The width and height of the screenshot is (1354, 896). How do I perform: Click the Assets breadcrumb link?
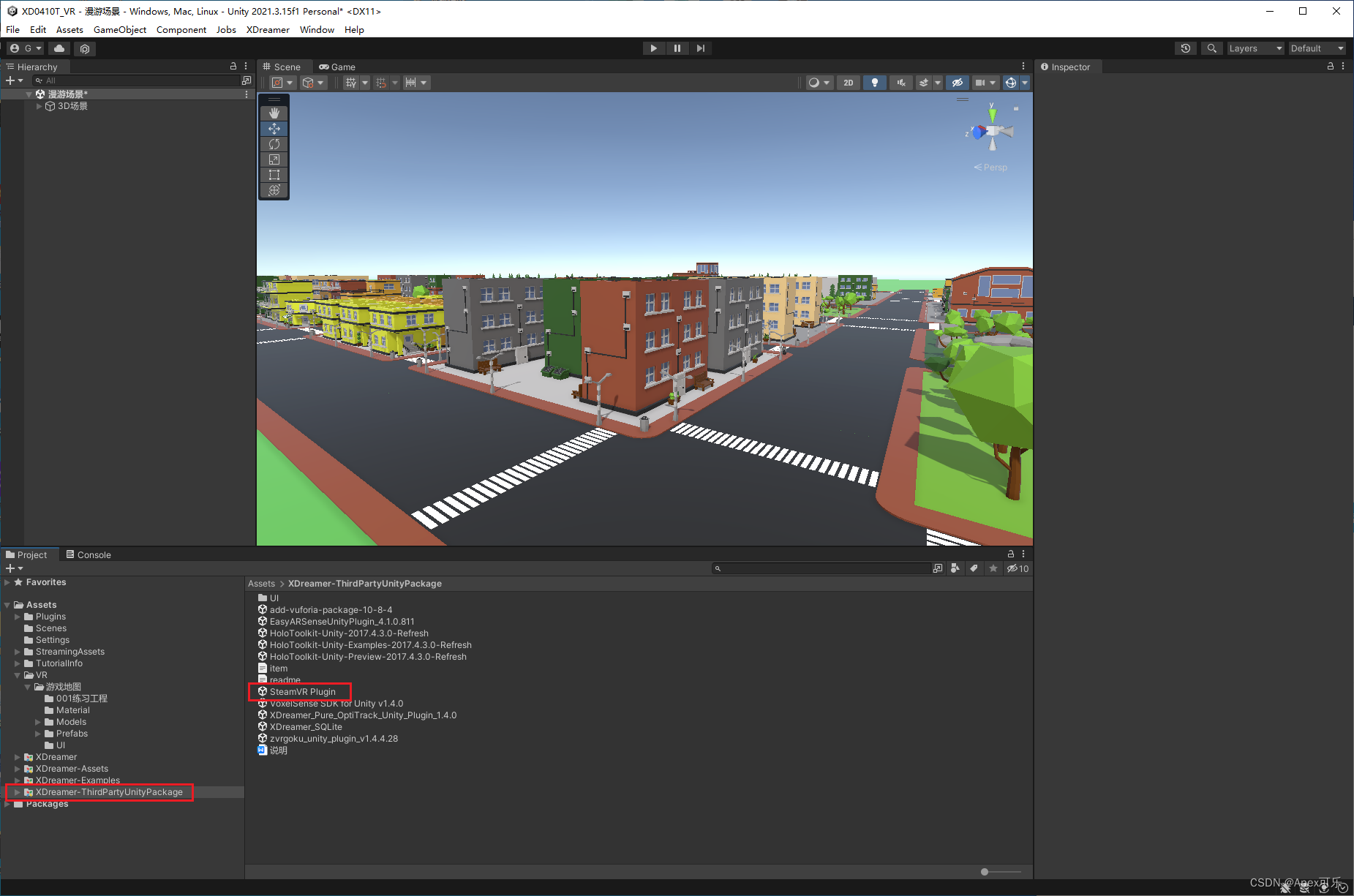(261, 584)
